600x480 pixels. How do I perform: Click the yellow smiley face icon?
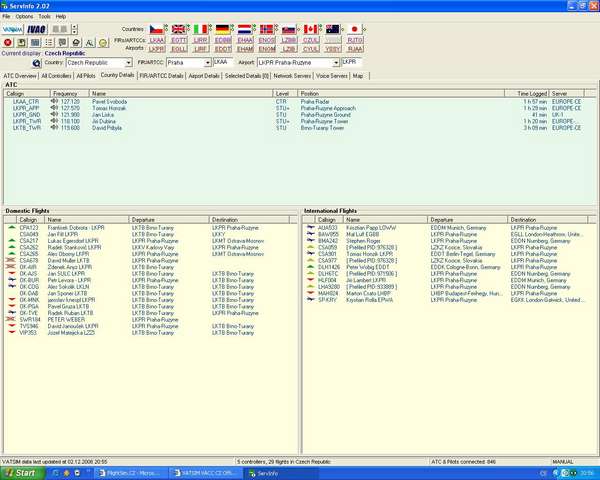click(103, 42)
